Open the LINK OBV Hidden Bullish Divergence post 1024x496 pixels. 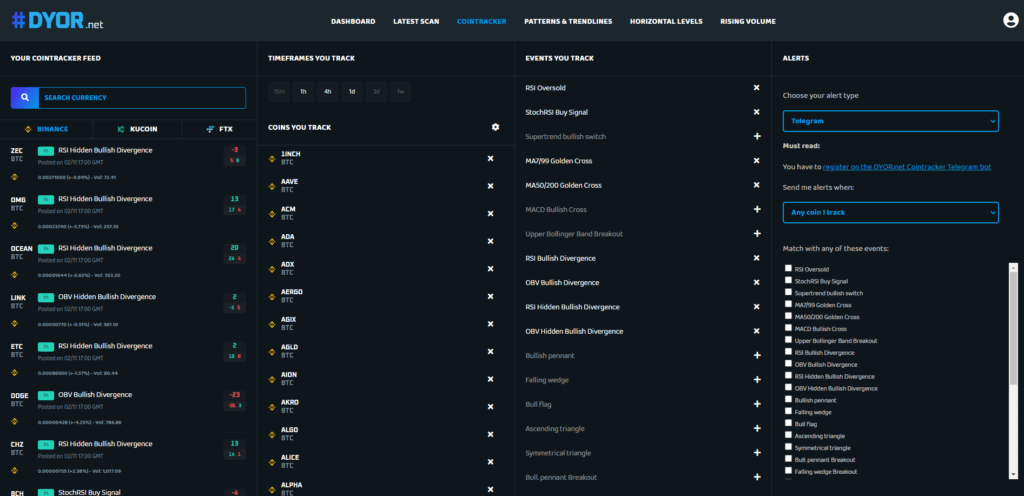pyautogui.click(x=107, y=296)
